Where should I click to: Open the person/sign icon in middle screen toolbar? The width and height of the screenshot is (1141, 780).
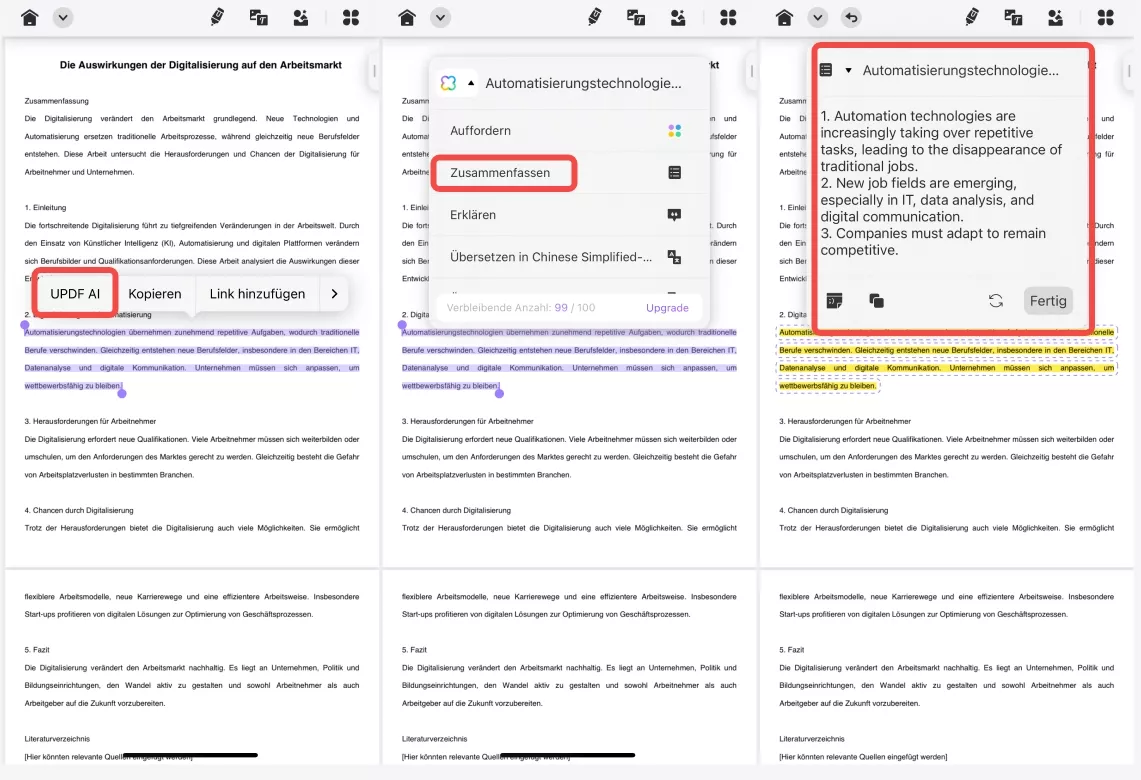pyautogui.click(x=678, y=17)
